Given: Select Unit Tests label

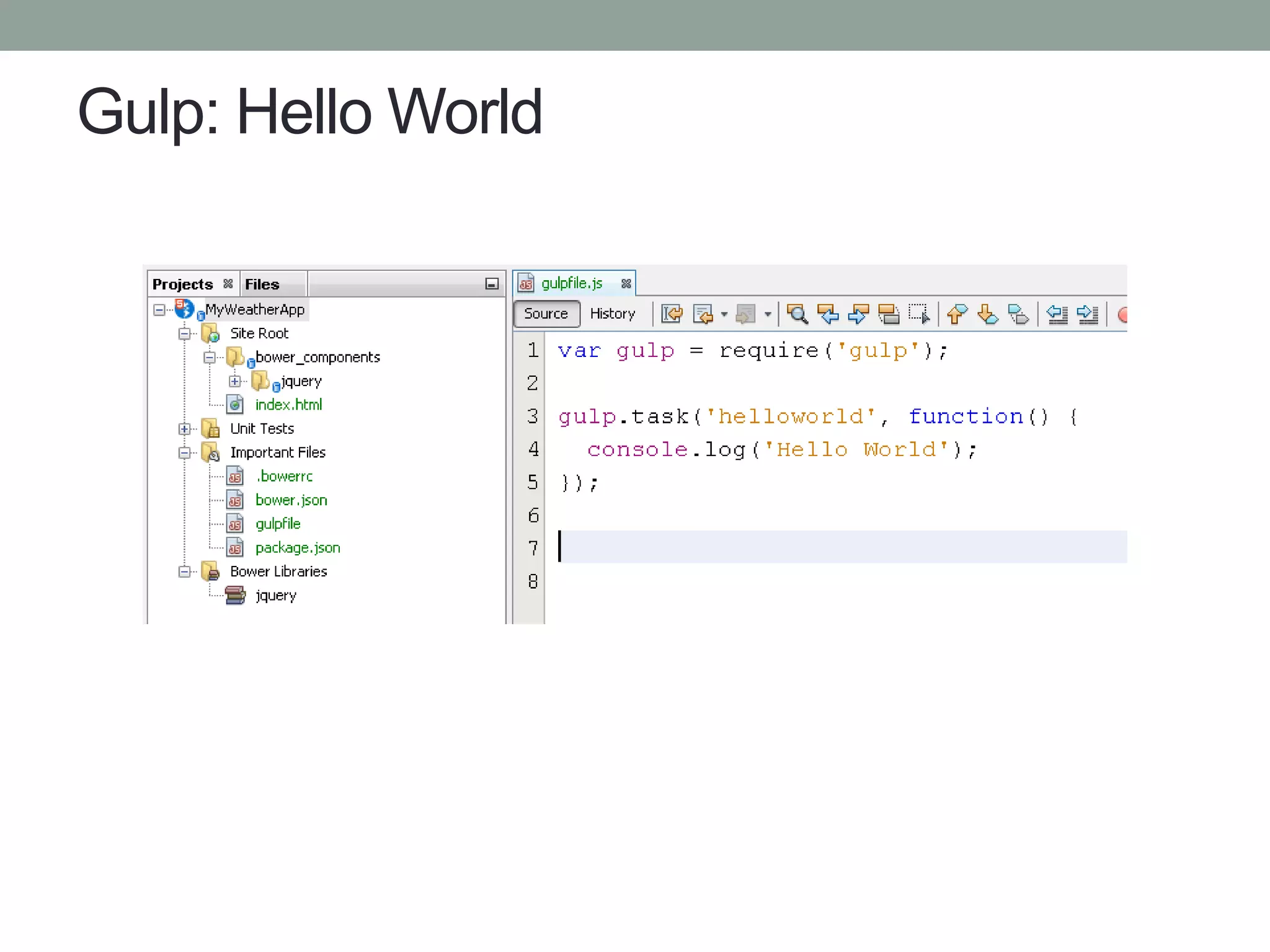Looking at the screenshot, I should pyautogui.click(x=262, y=429).
